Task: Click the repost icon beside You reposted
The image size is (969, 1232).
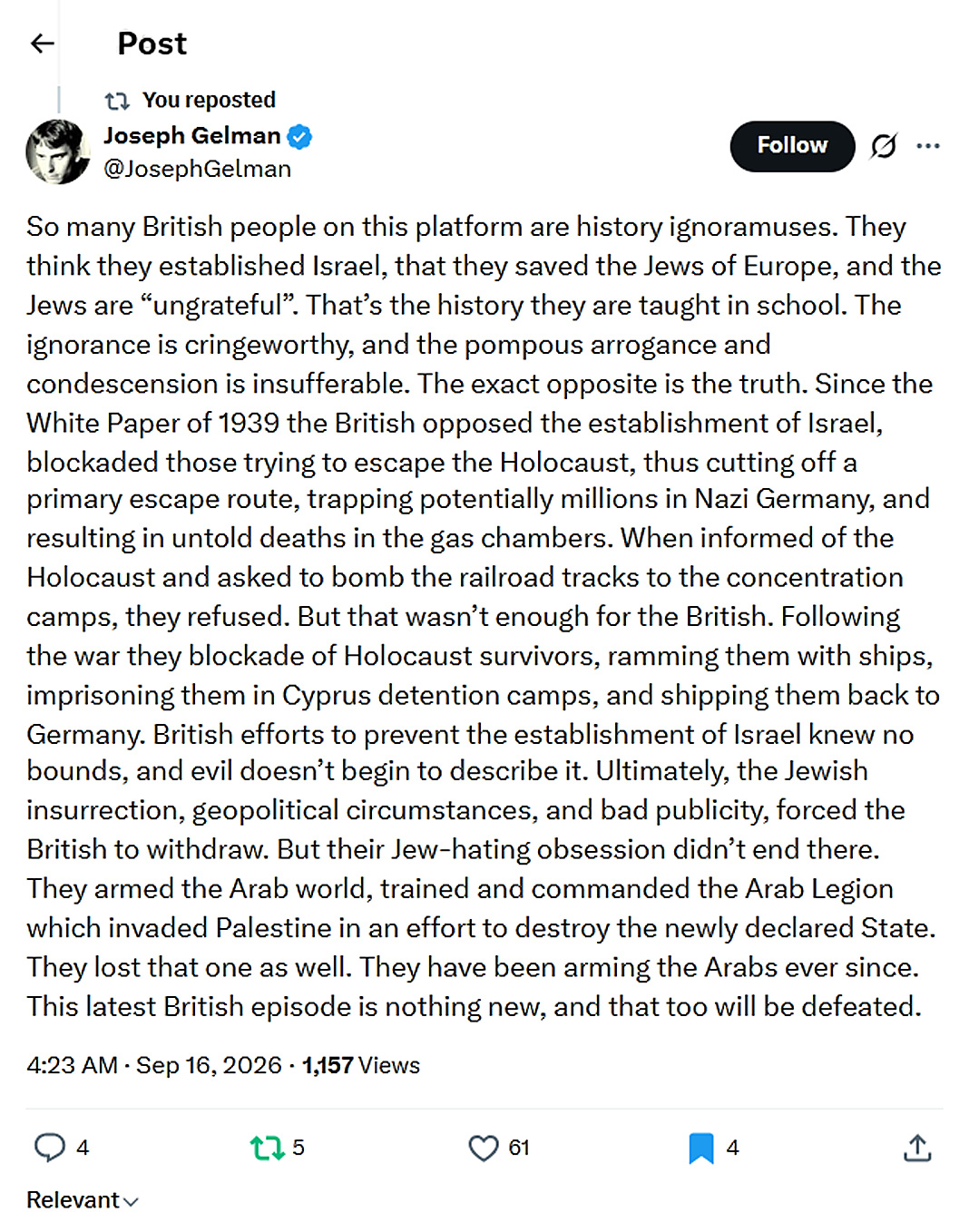Action: coord(117,101)
